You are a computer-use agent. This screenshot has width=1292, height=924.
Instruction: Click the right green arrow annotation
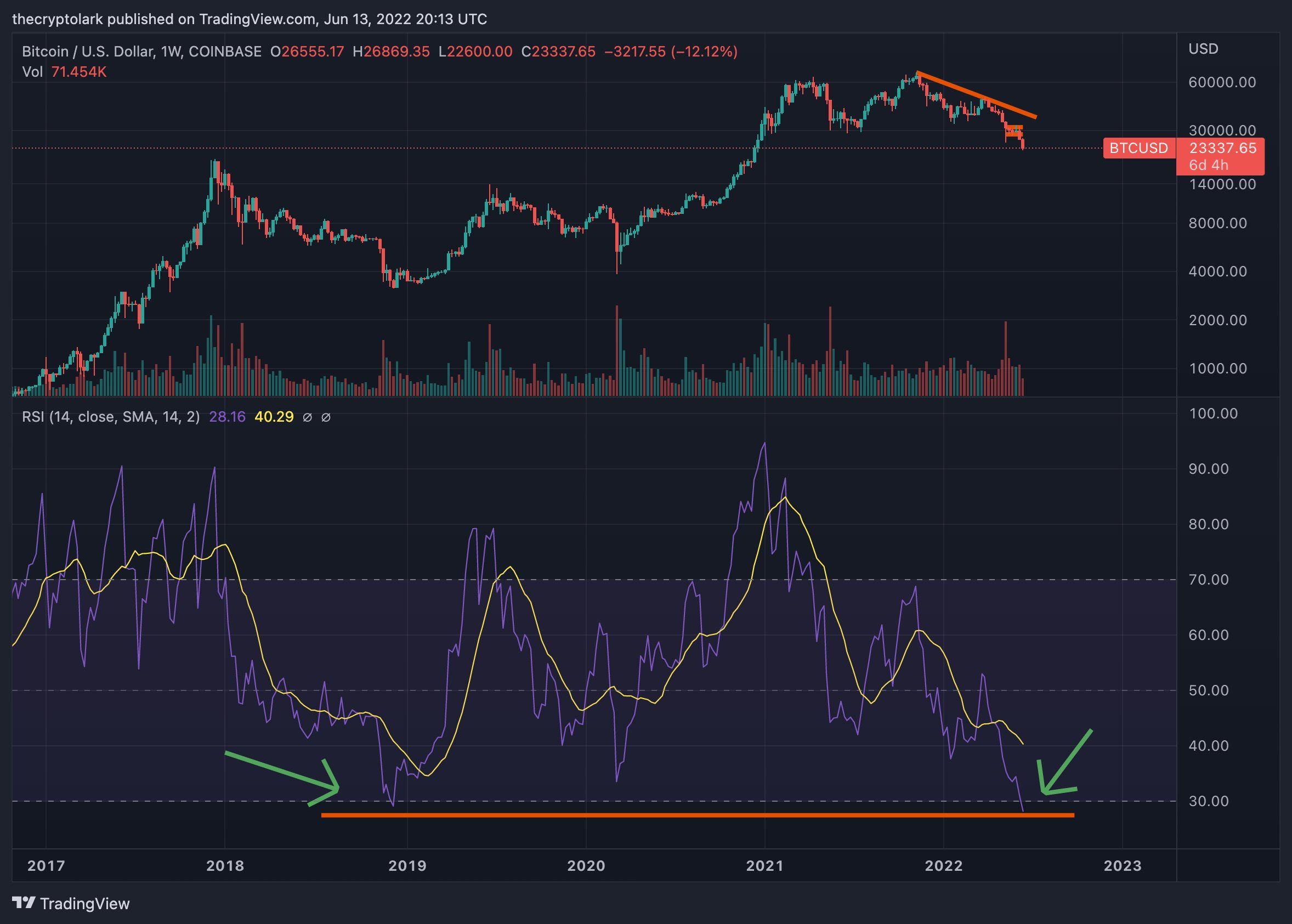pos(1068,761)
